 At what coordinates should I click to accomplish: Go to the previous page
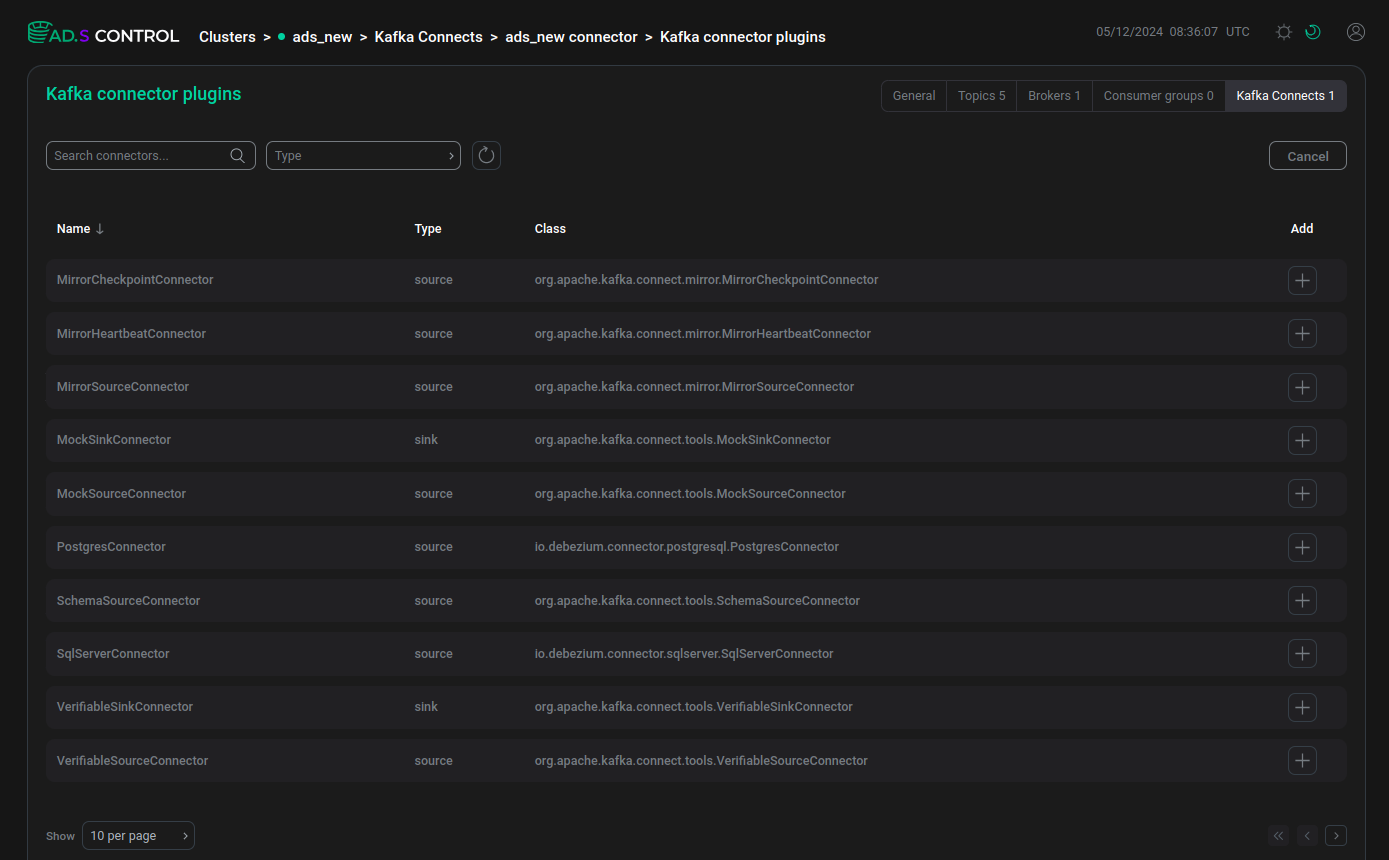(1307, 836)
